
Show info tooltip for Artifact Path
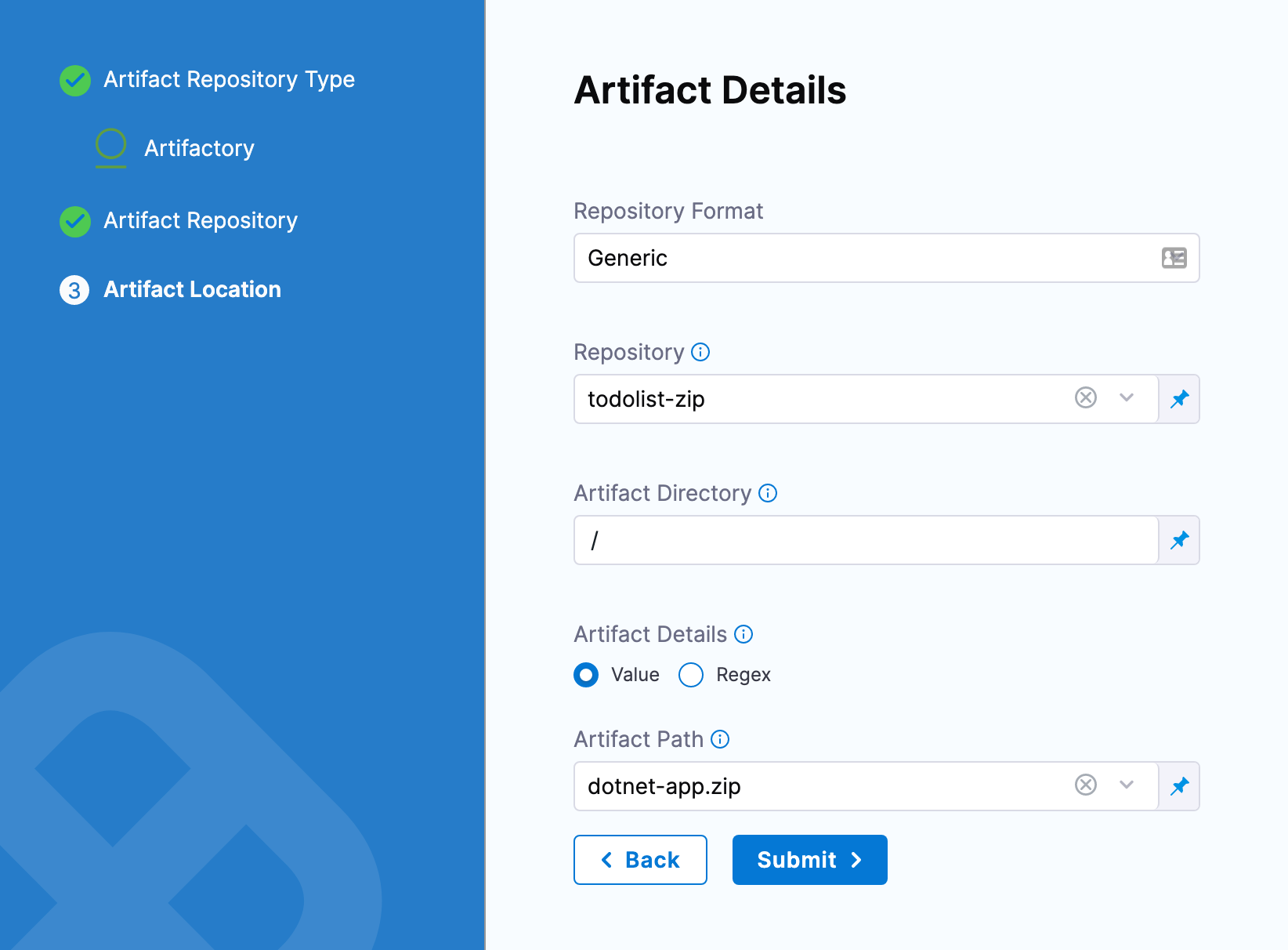tap(720, 739)
